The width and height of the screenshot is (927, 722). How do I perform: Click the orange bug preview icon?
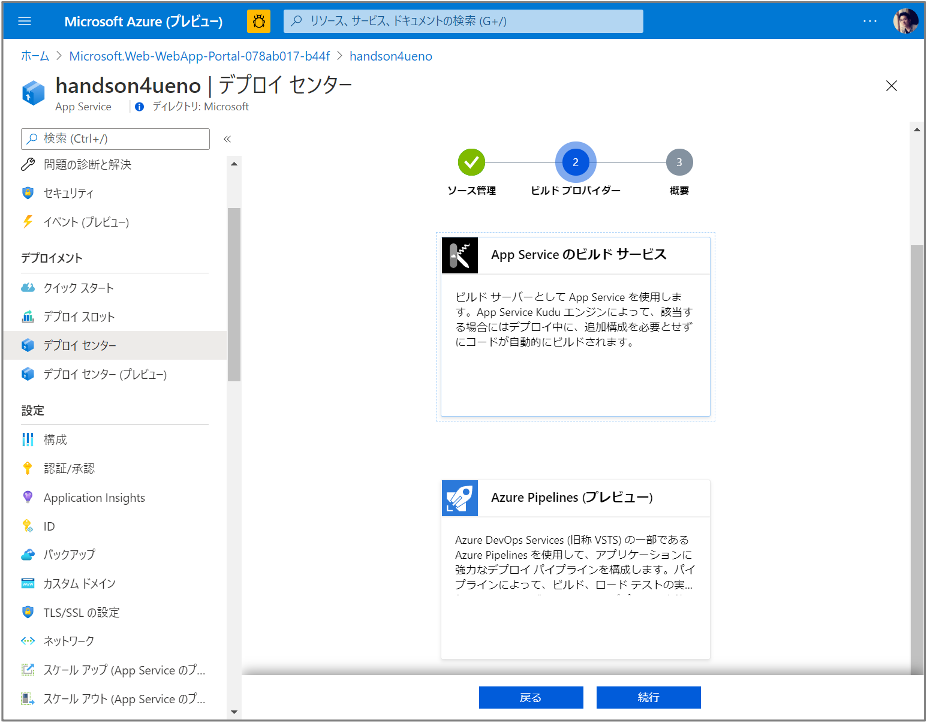point(258,21)
